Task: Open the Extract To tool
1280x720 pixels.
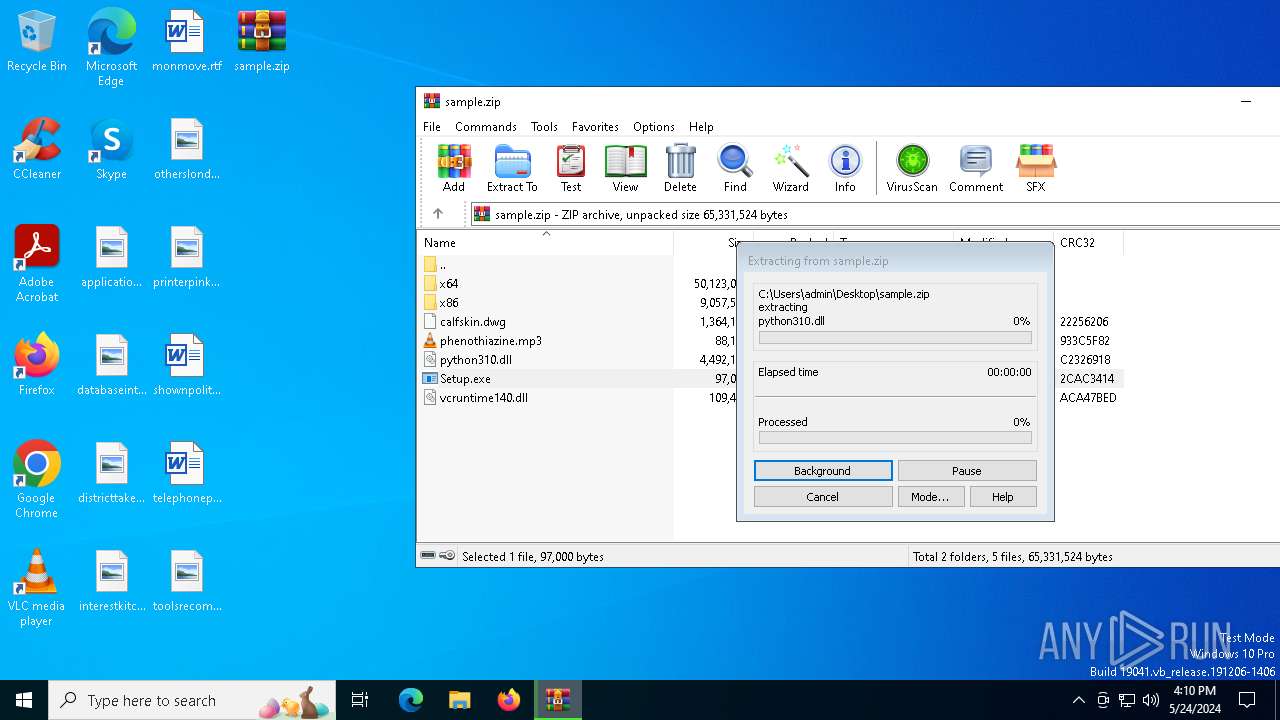Action: pos(512,168)
